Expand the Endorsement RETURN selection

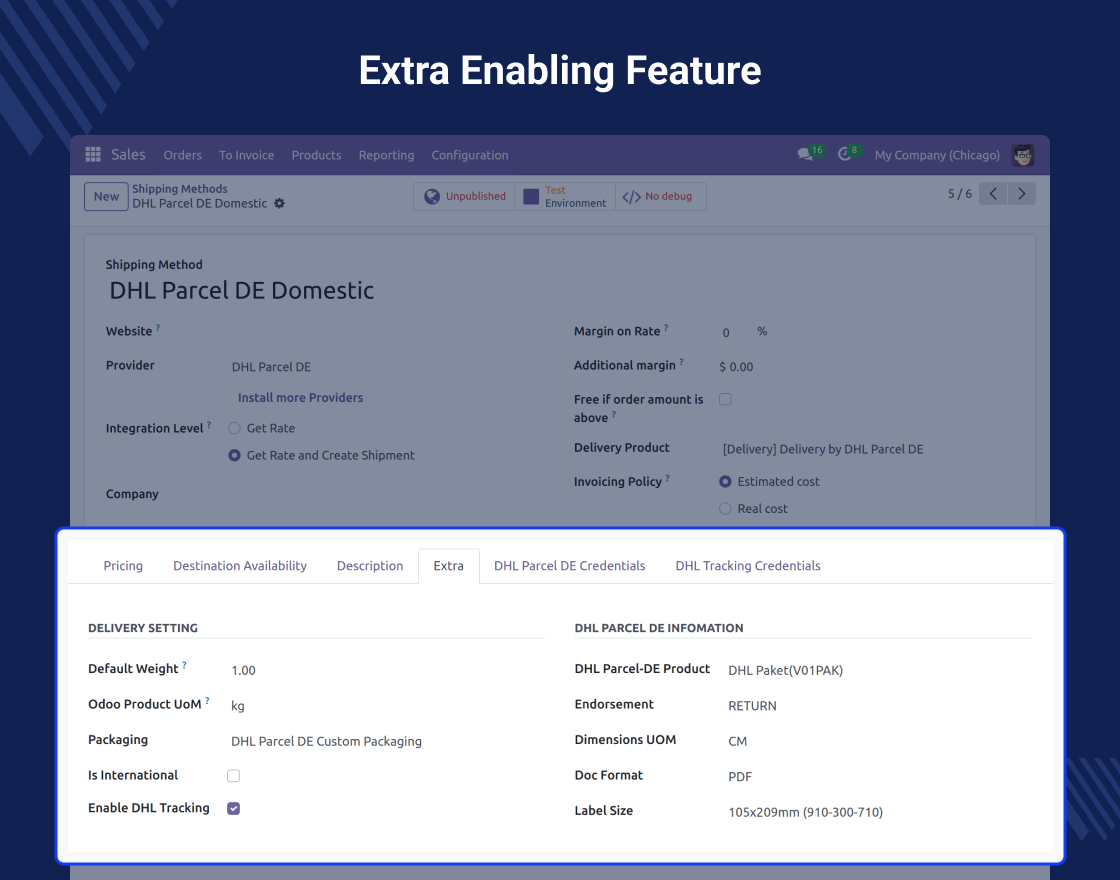752,706
